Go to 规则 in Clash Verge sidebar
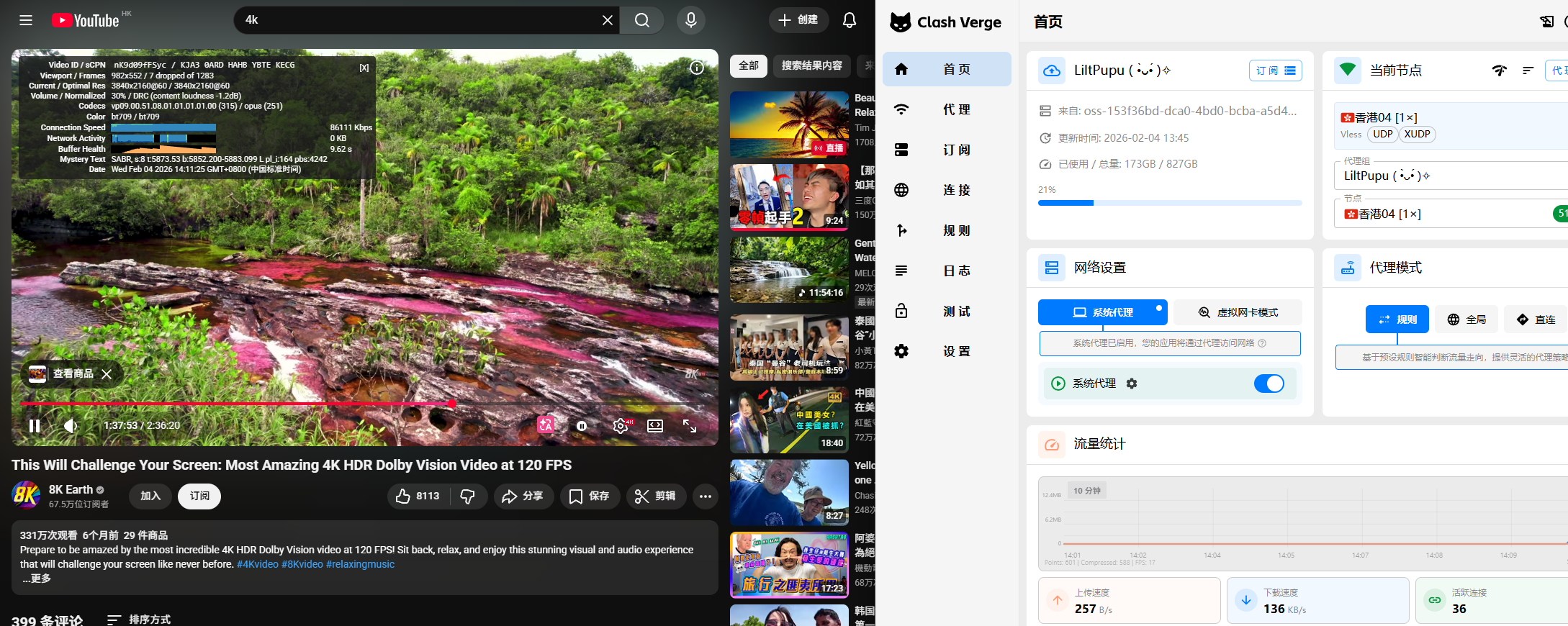Screen dimensions: 1568x626 pos(947,230)
